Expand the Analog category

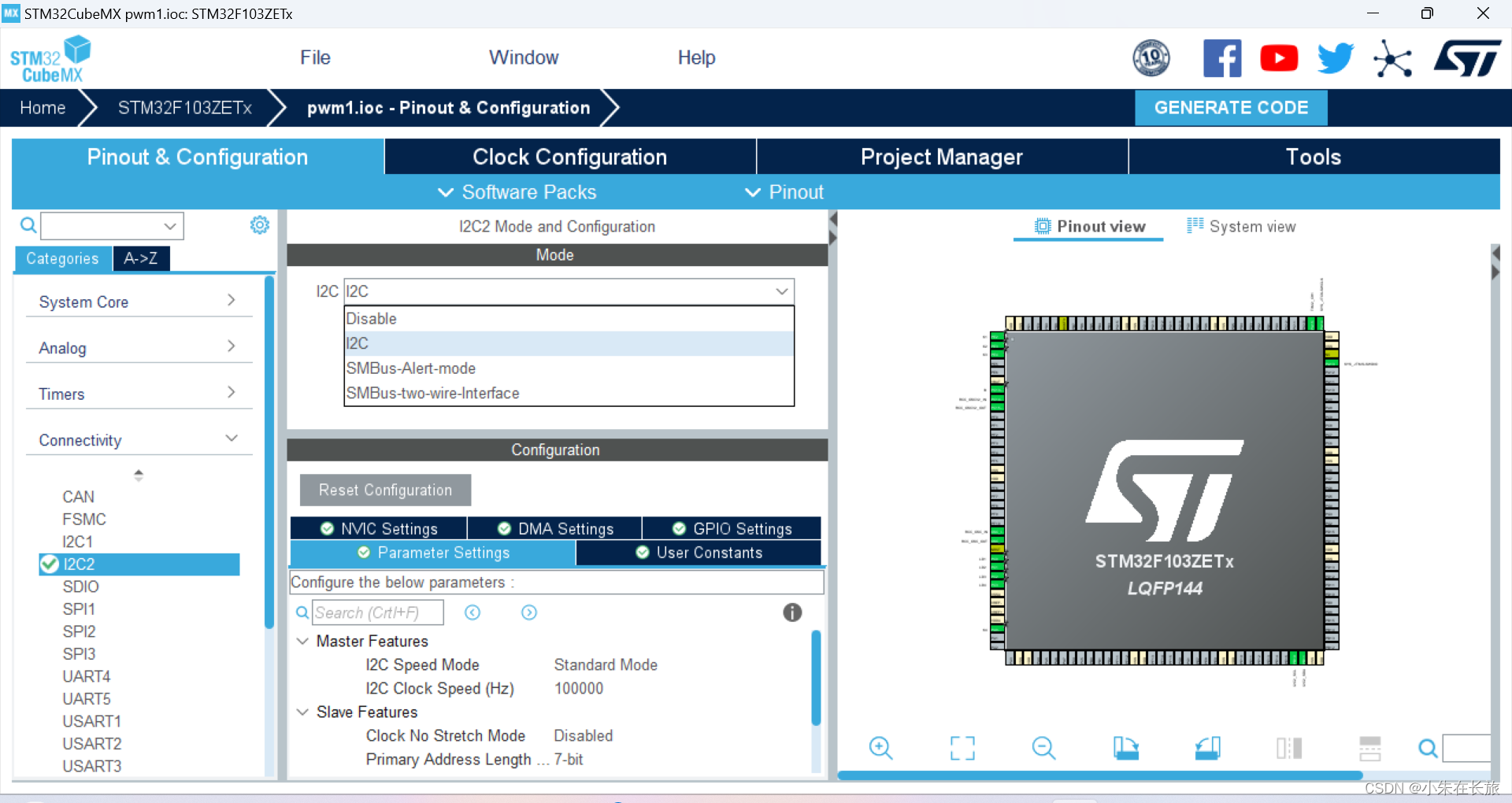(x=231, y=346)
